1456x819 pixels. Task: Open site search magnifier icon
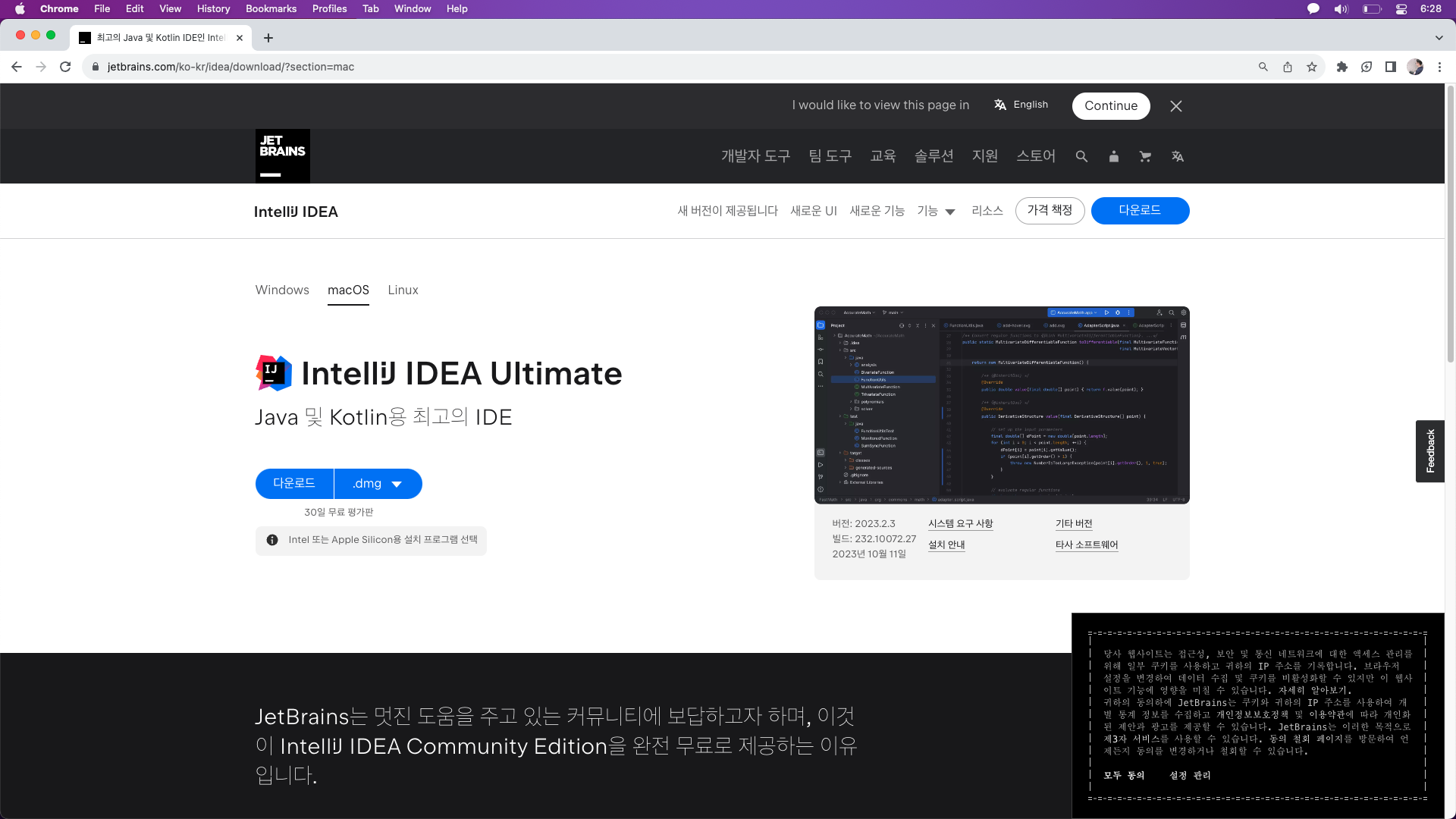pos(1081,156)
